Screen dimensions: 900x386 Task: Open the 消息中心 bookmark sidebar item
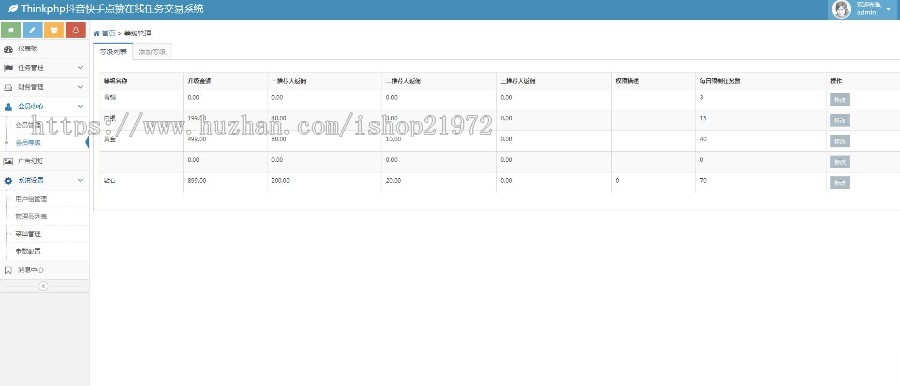(x=45, y=270)
